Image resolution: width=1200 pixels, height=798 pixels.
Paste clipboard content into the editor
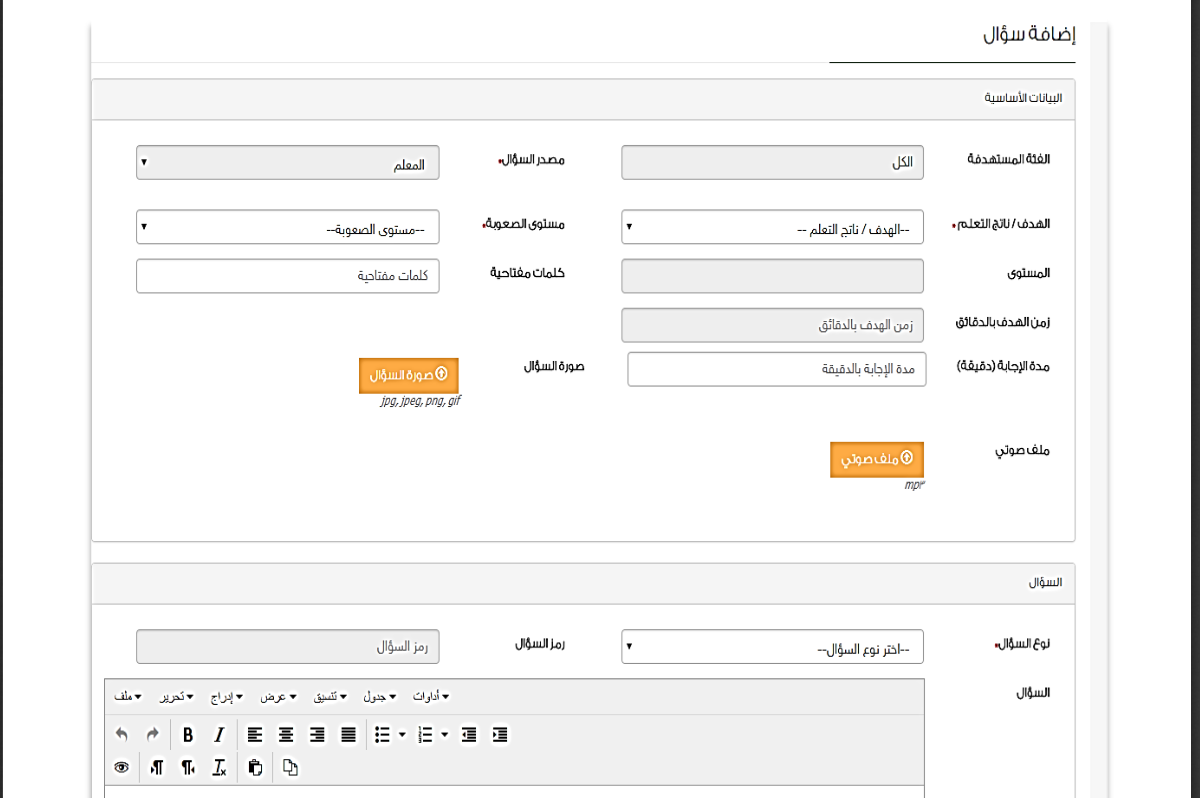pos(255,768)
